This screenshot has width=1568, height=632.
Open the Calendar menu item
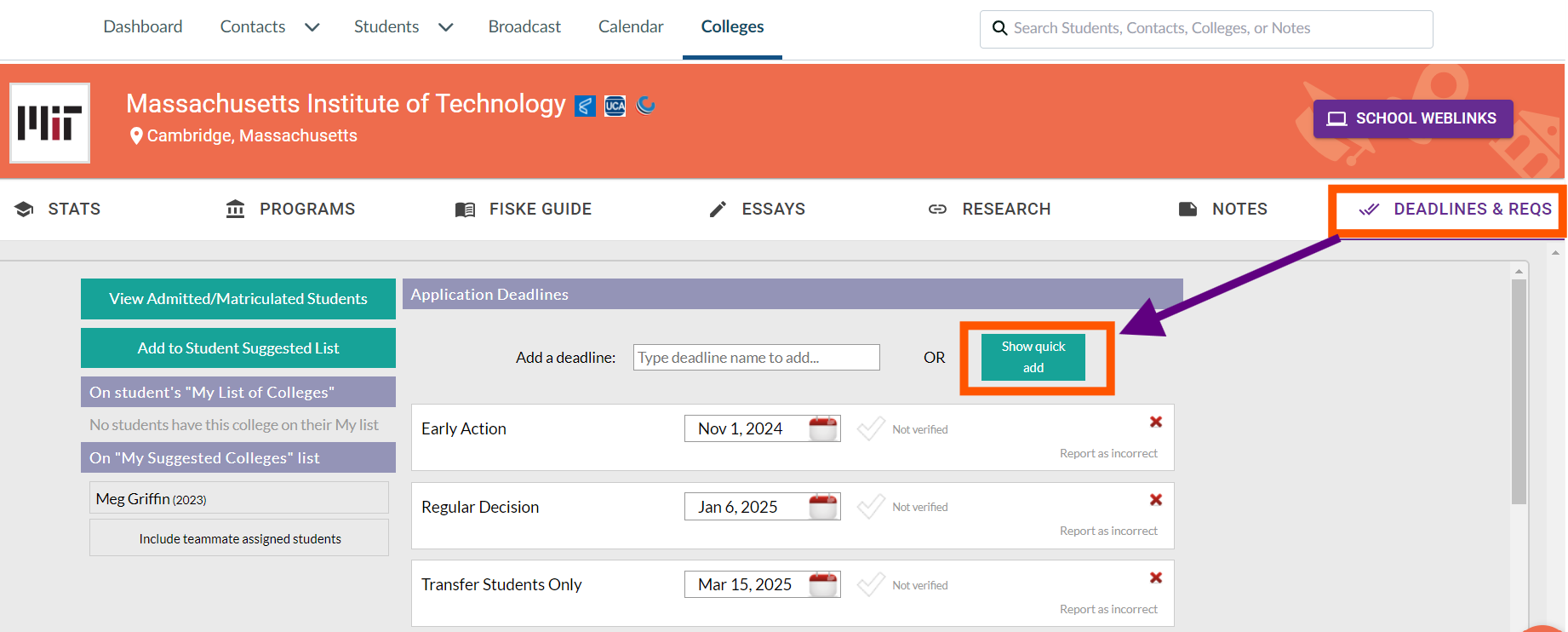click(x=631, y=26)
